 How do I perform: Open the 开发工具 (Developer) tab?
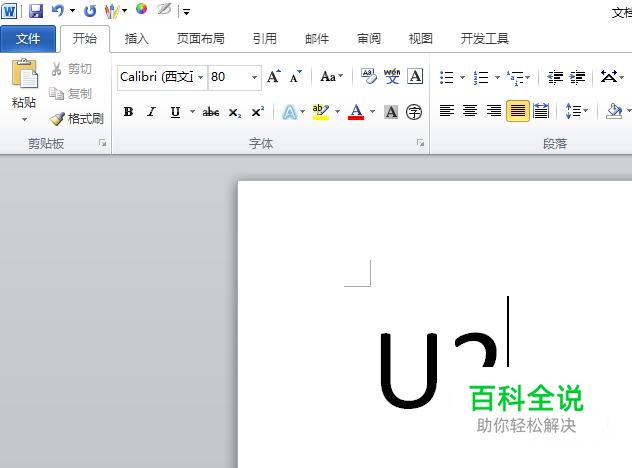click(485, 39)
